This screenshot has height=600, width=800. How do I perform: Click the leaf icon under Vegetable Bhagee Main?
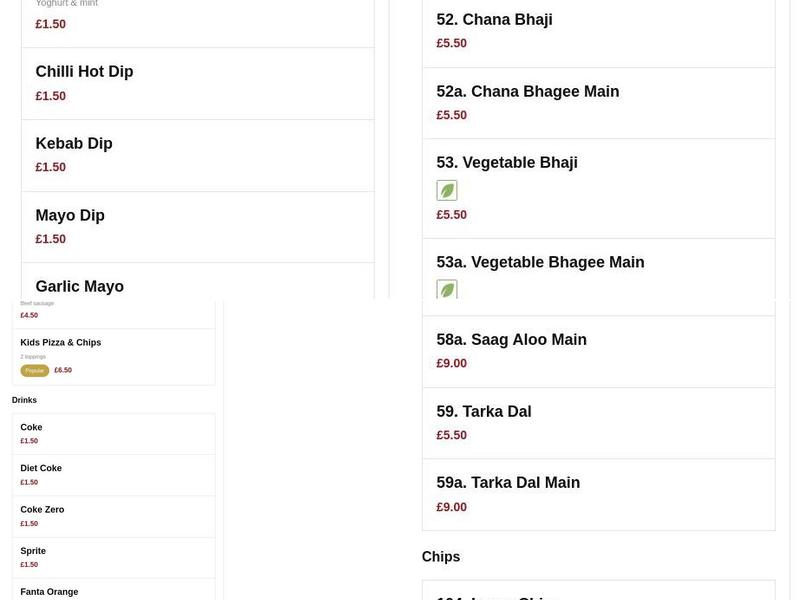click(x=447, y=290)
